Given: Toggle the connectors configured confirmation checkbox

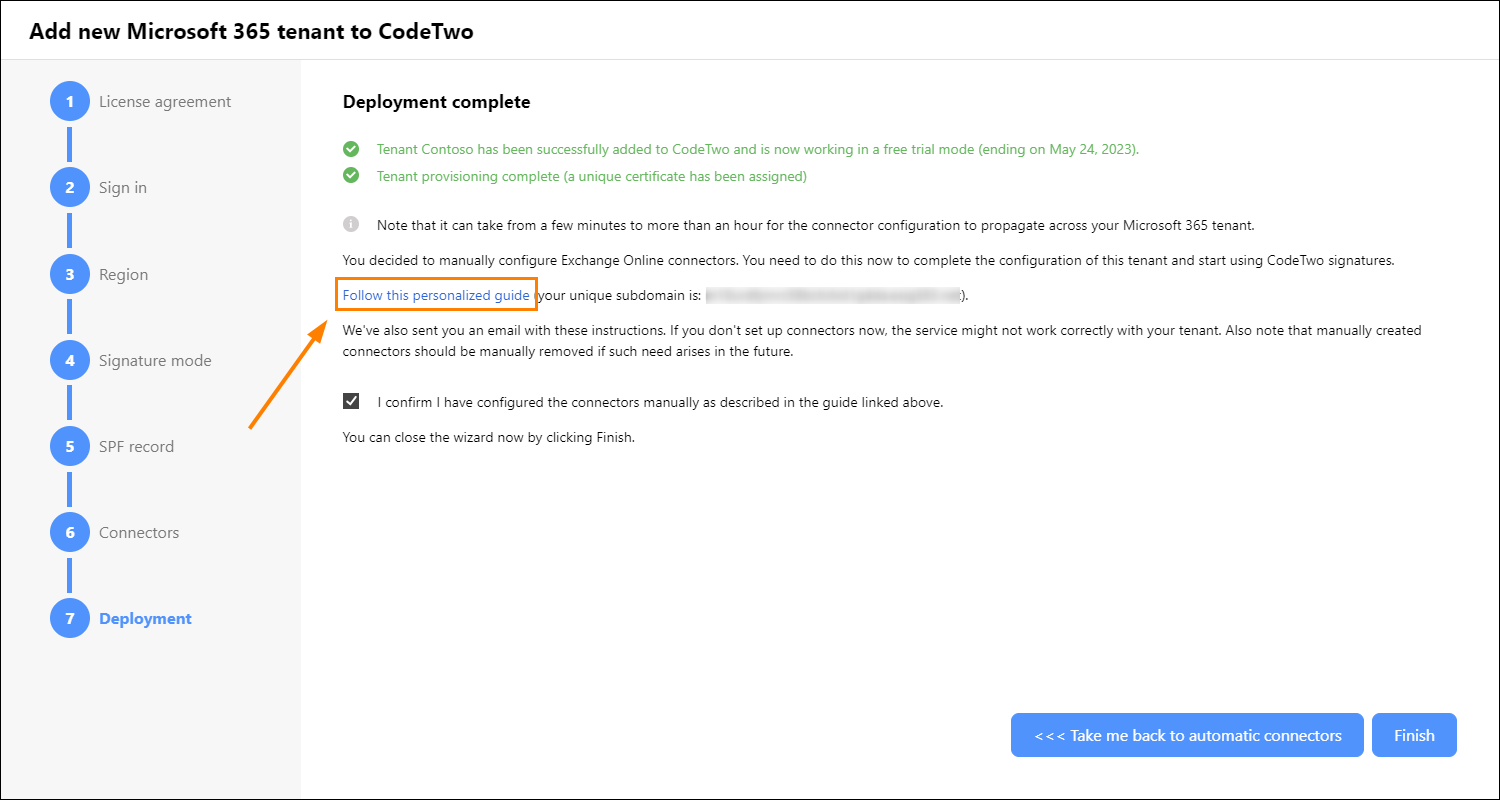Looking at the screenshot, I should pyautogui.click(x=351, y=402).
